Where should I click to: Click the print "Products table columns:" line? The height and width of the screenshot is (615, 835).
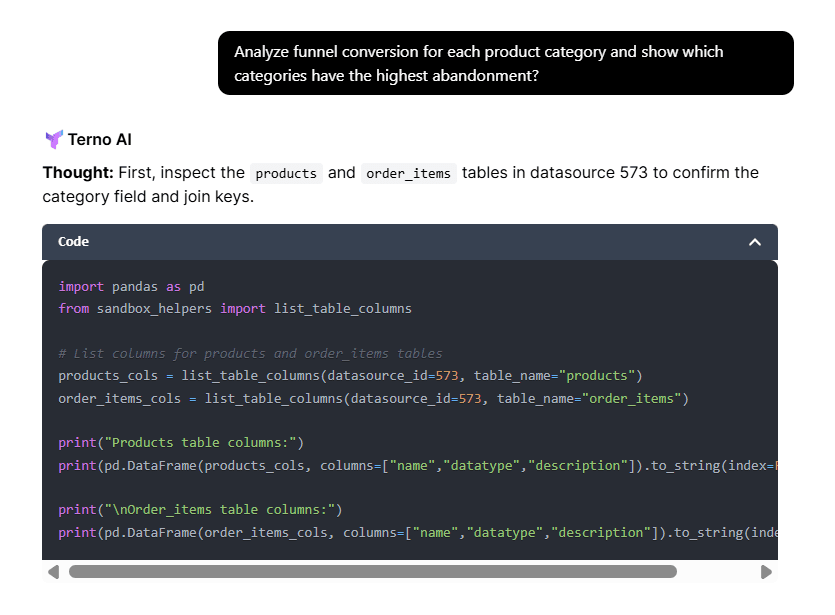click(x=181, y=442)
